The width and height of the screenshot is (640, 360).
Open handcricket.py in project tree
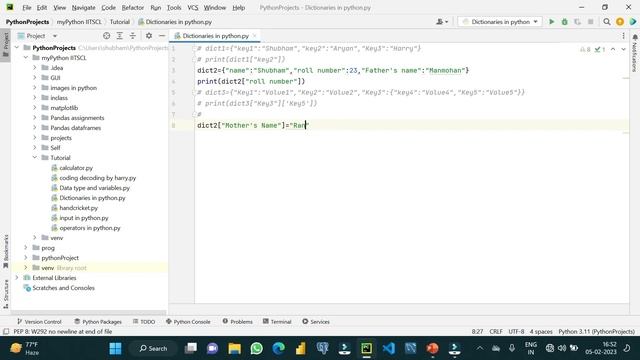pyautogui.click(x=78, y=208)
